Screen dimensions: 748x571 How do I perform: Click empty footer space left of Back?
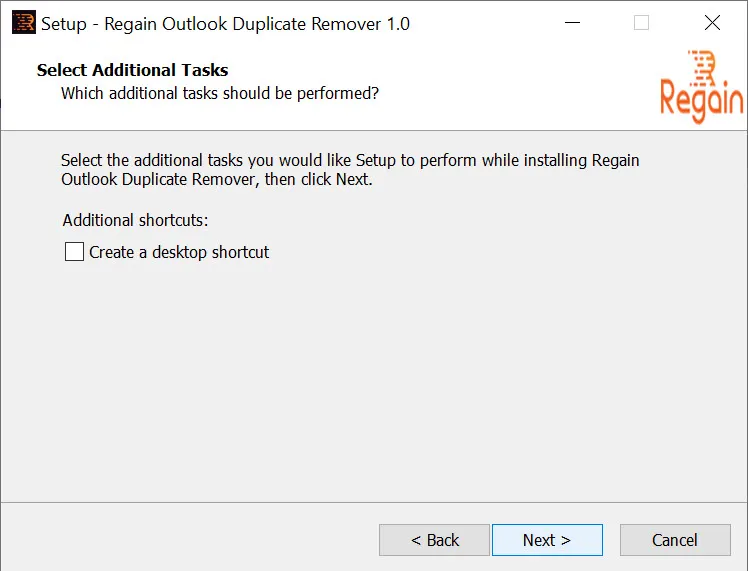(191, 540)
